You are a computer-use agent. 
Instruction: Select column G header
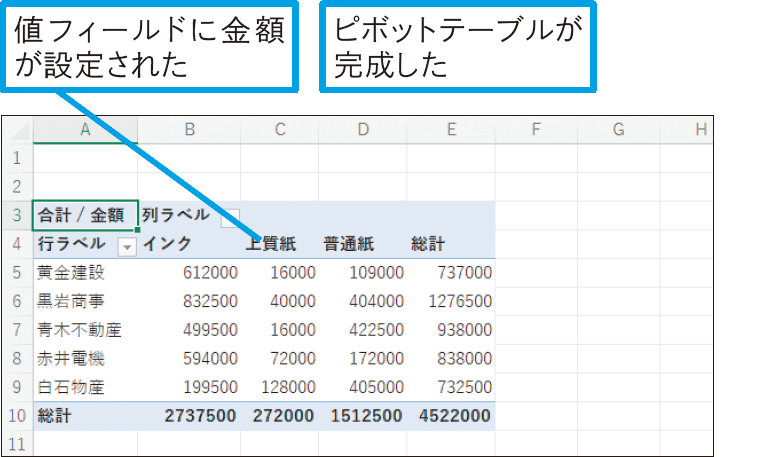click(617, 129)
